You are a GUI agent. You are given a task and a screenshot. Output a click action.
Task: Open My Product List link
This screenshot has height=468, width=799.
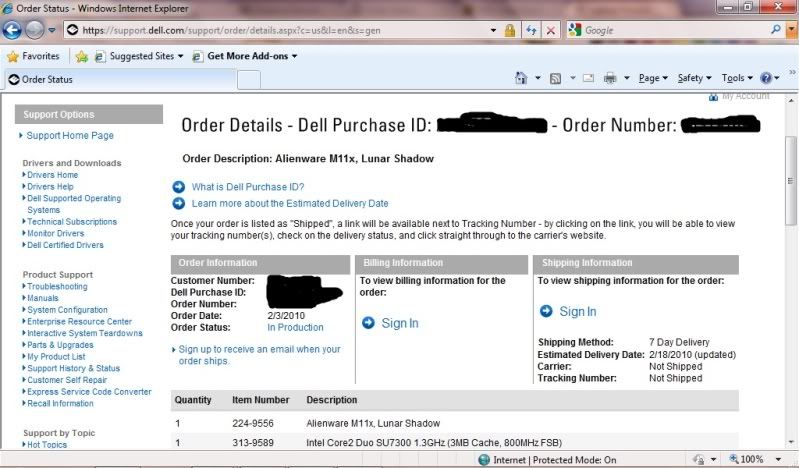[x=56, y=357]
